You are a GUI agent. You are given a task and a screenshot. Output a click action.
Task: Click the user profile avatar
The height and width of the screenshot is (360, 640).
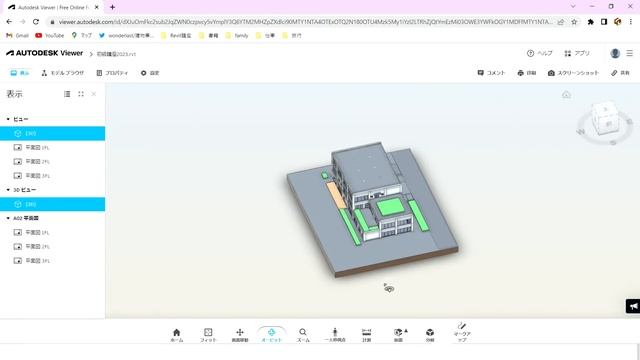(x=615, y=53)
